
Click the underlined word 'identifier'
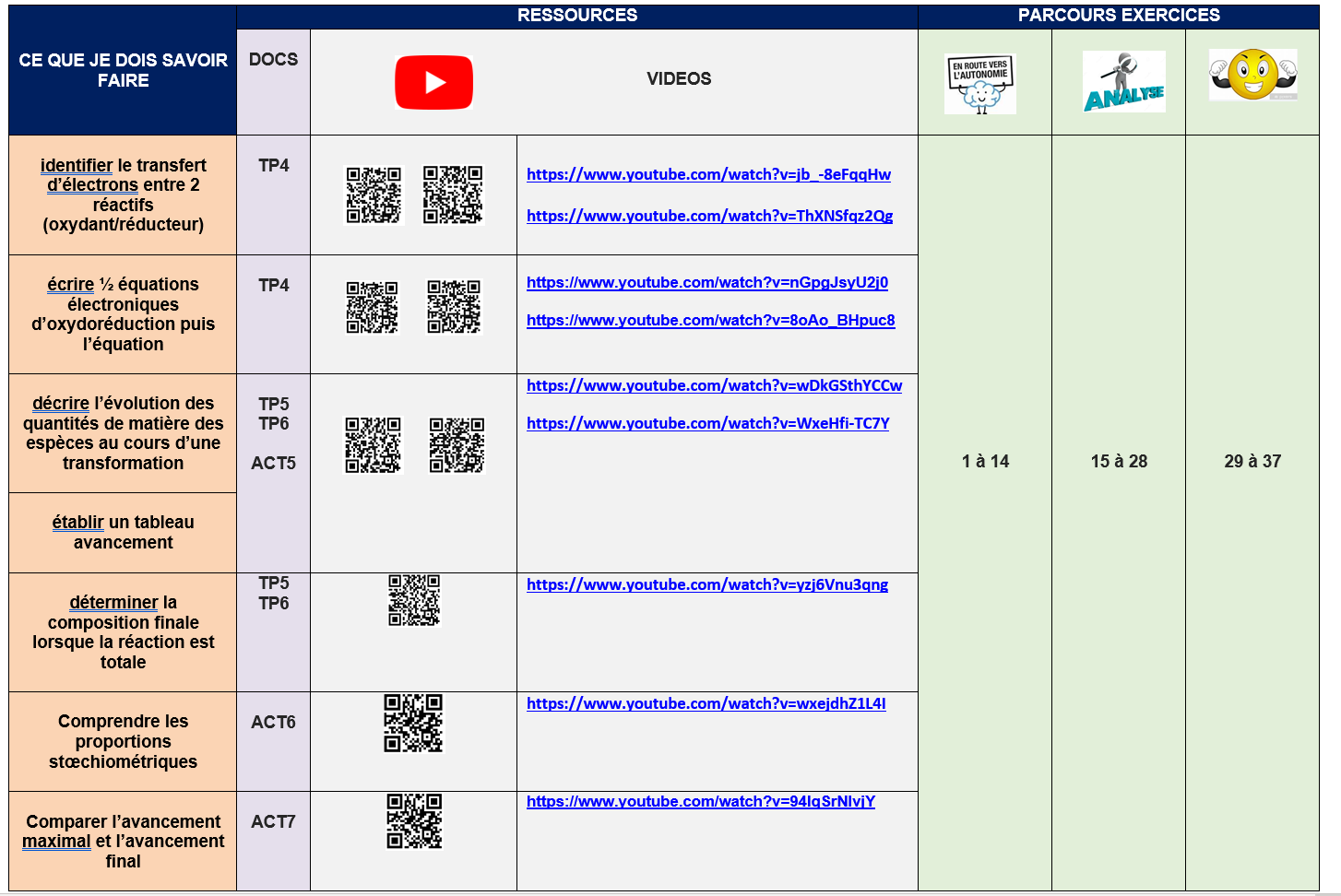coord(77,165)
